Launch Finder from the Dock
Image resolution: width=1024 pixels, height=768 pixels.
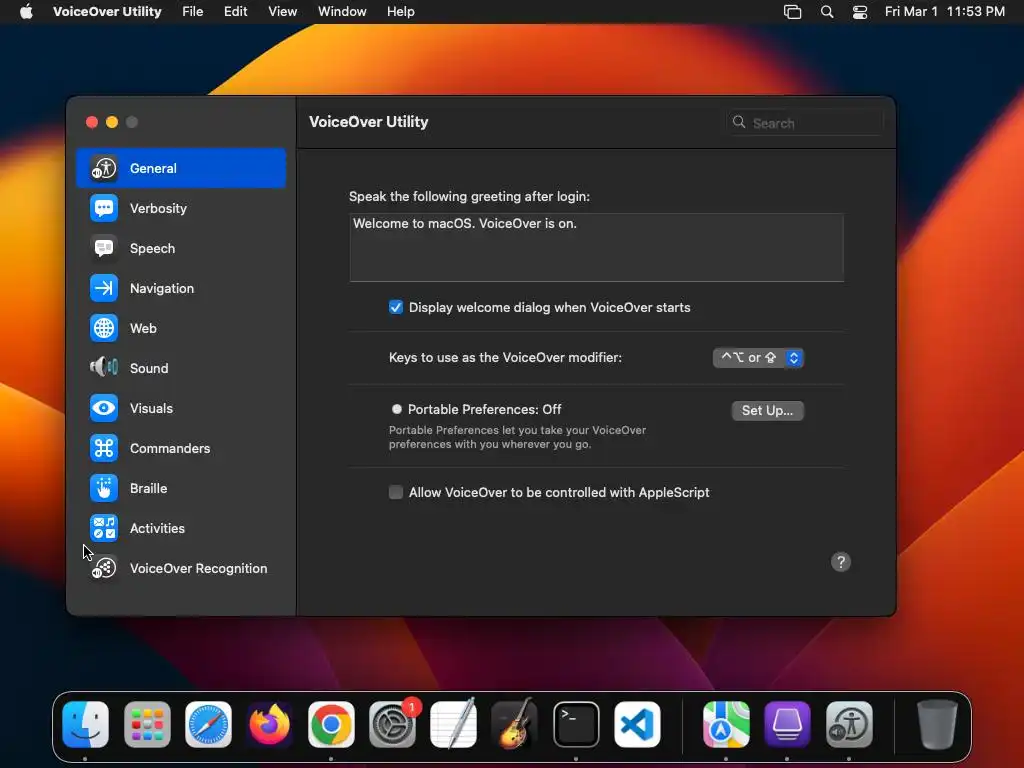[x=86, y=724]
